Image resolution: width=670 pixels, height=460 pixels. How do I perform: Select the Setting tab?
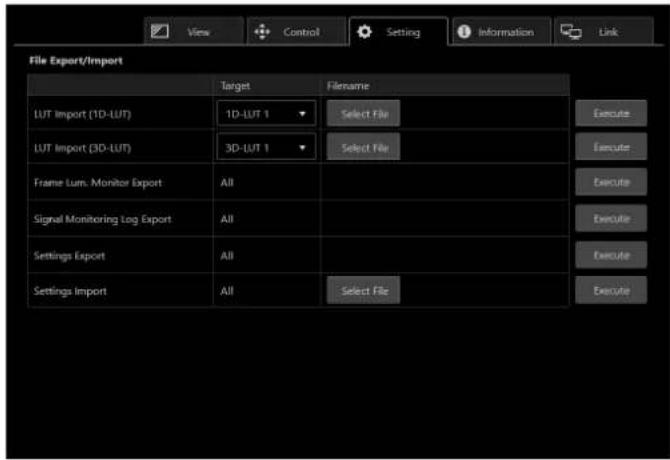[399, 31]
